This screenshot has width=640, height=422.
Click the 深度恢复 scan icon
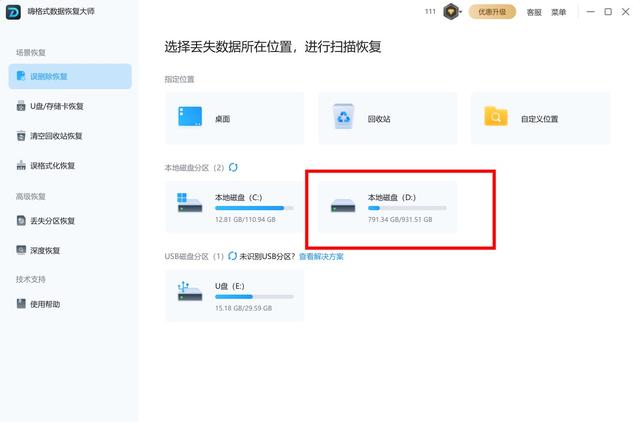point(21,250)
